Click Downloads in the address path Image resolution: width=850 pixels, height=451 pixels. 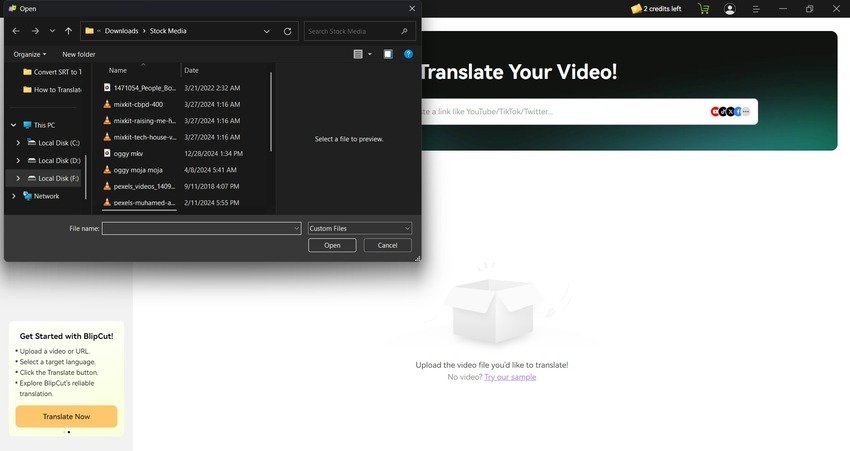(x=121, y=31)
